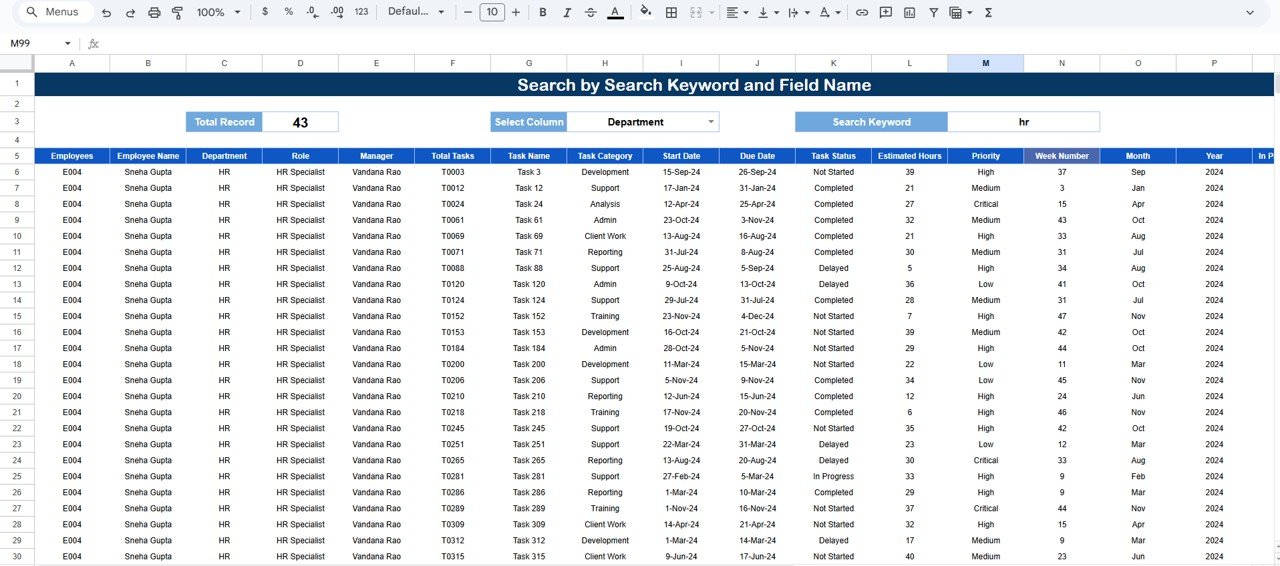Toggle strikethrough formatting
This screenshot has height=566, width=1280.
click(591, 13)
